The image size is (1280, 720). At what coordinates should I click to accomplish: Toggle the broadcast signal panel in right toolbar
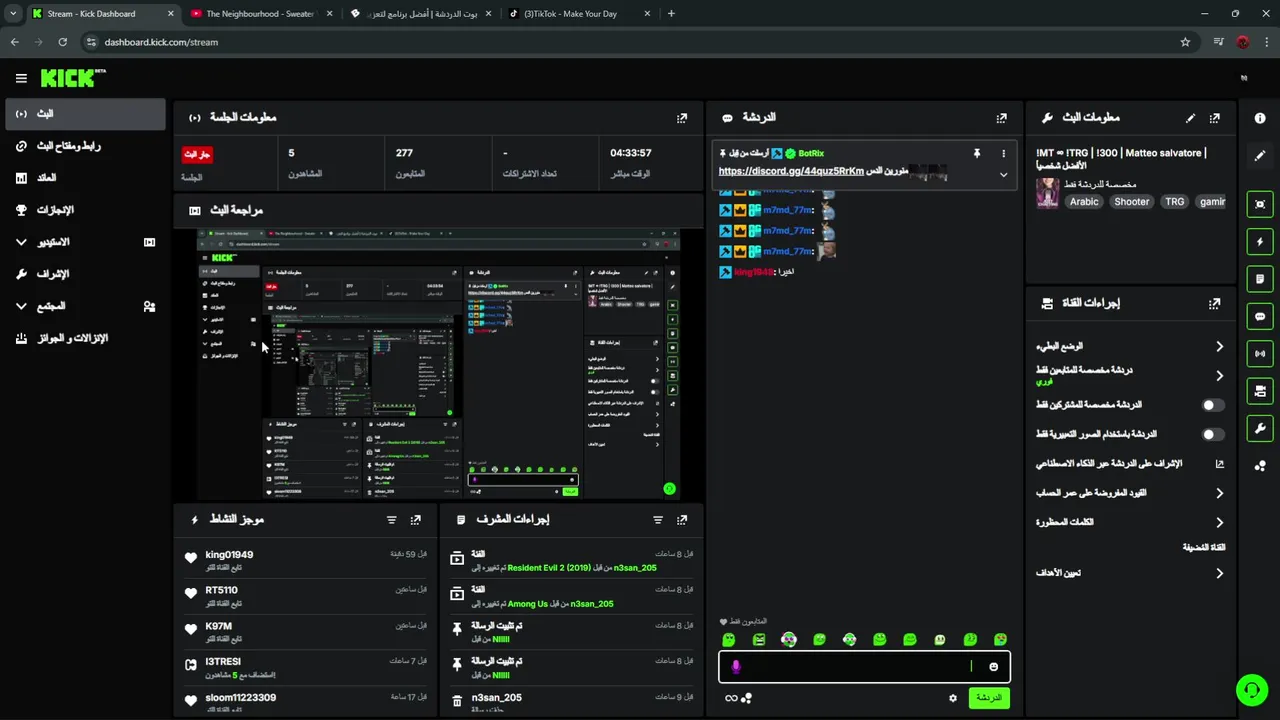click(1260, 353)
